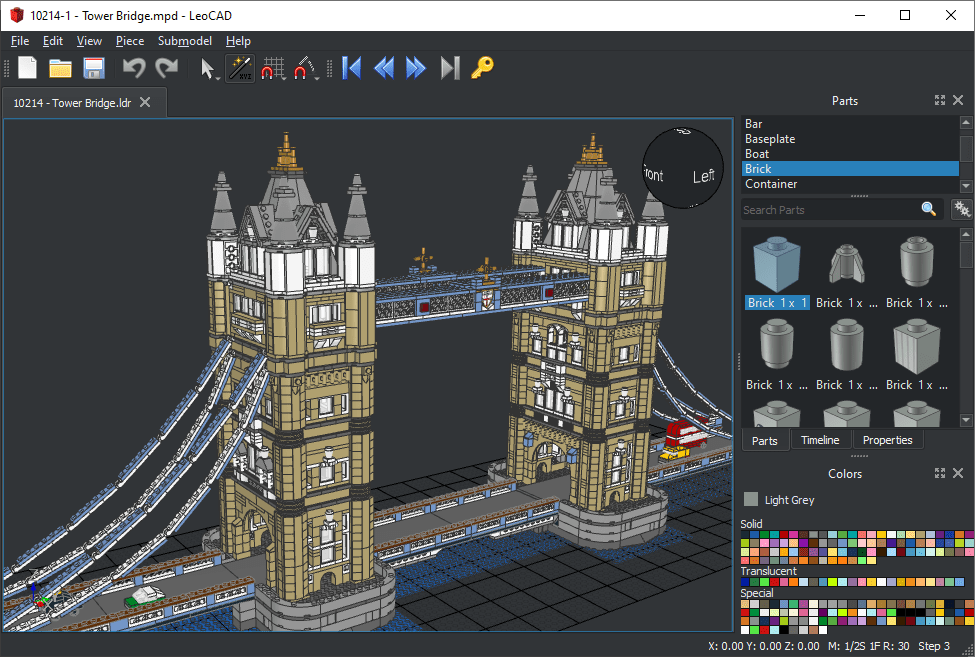Enable the golden key lock toggle
975x657 pixels.
click(x=482, y=68)
